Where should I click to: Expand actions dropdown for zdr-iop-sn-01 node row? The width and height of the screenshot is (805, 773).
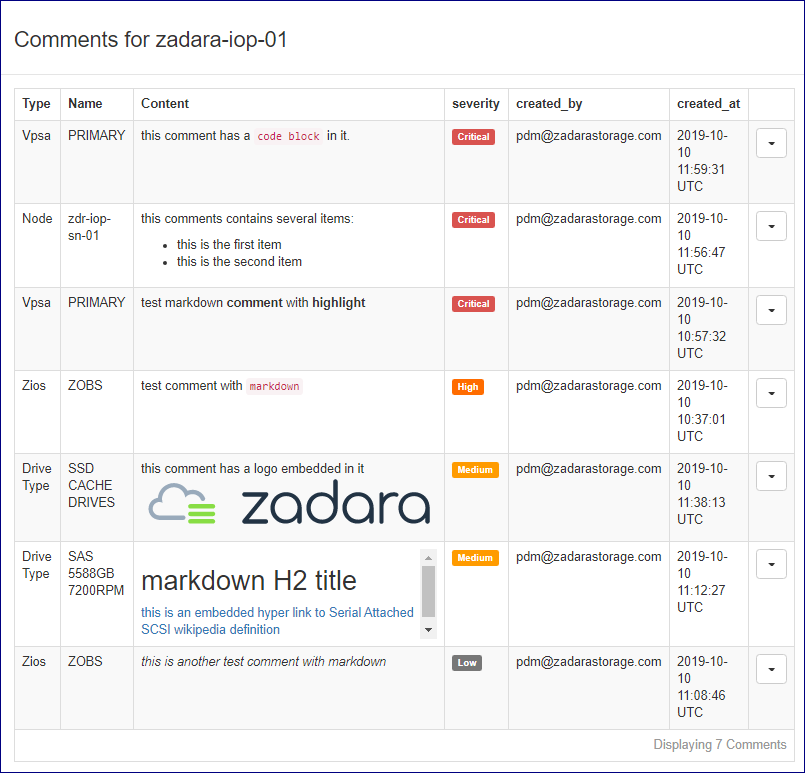click(x=771, y=226)
